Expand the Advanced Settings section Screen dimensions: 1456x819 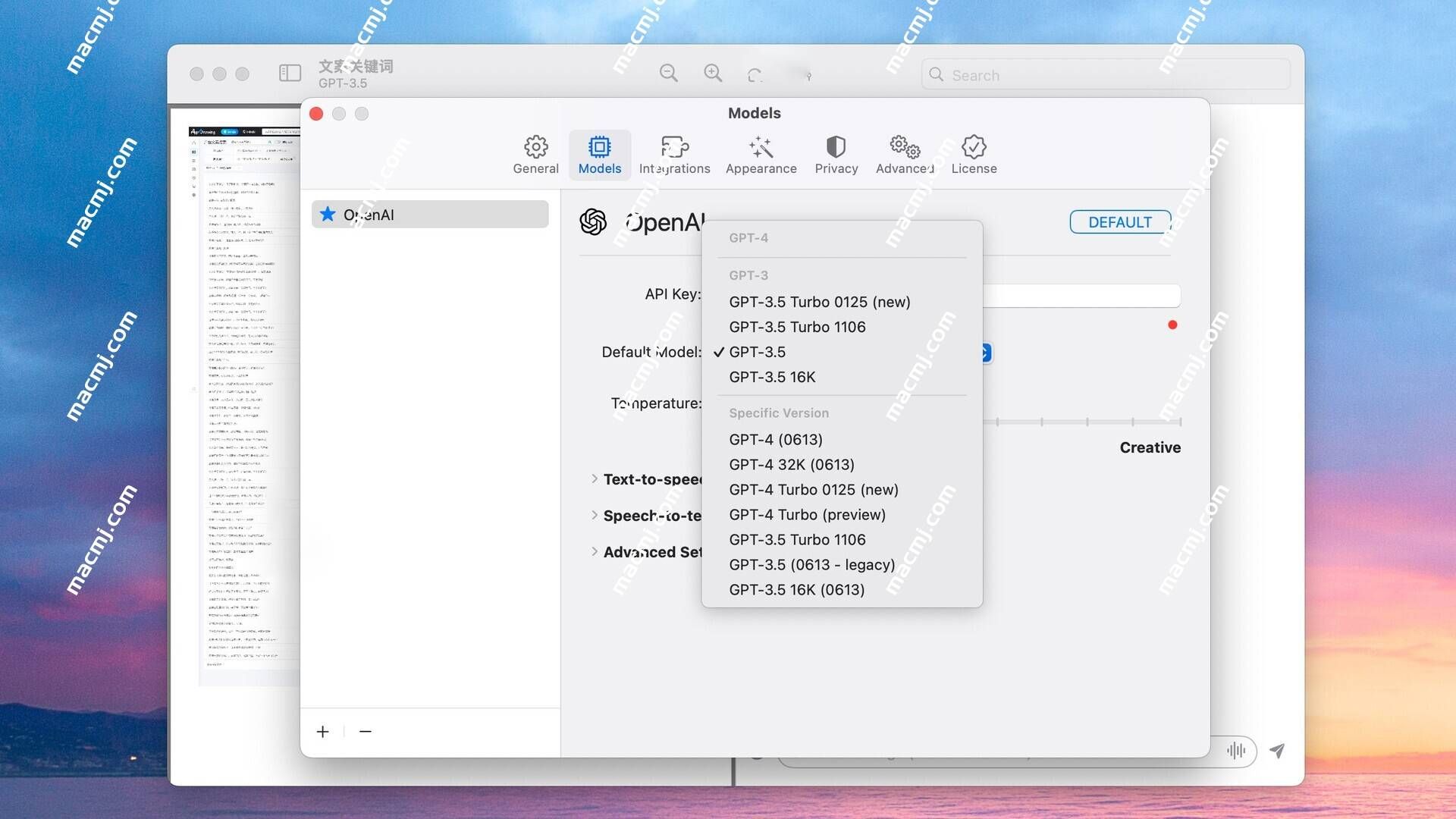tap(595, 552)
